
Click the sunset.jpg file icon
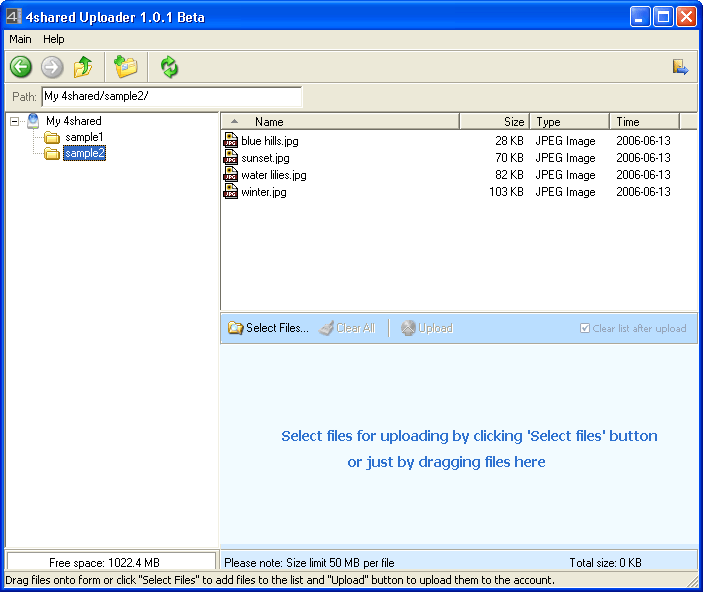[x=230, y=157]
